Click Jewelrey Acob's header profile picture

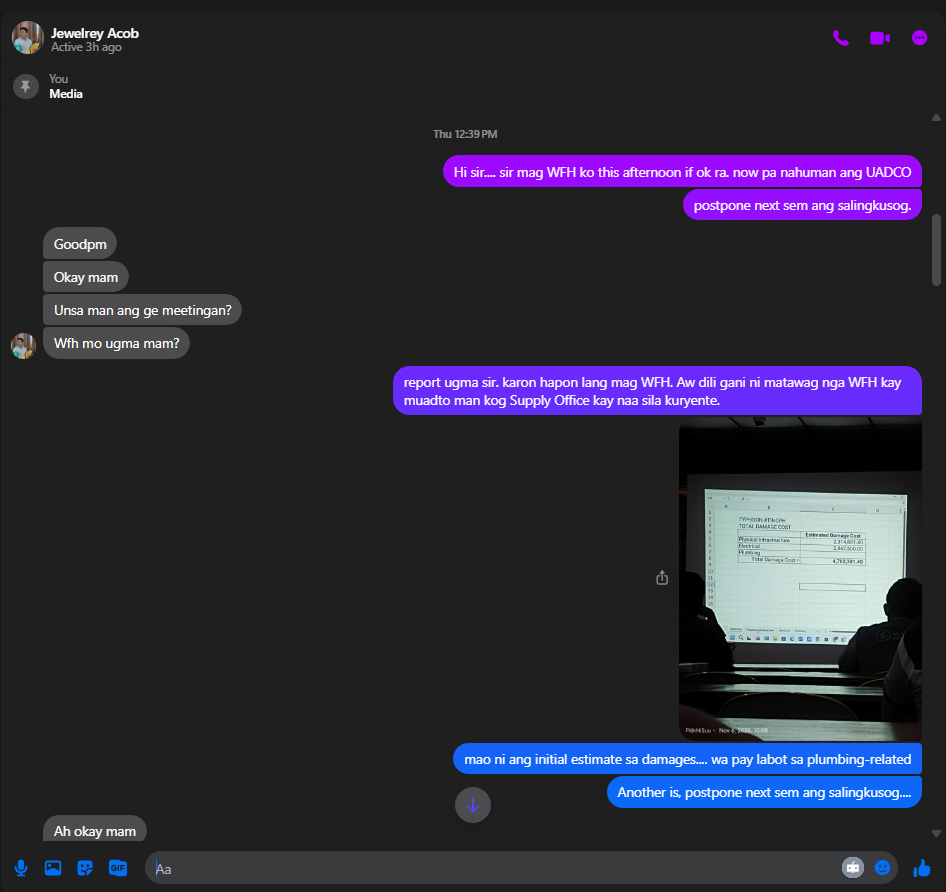click(x=27, y=38)
